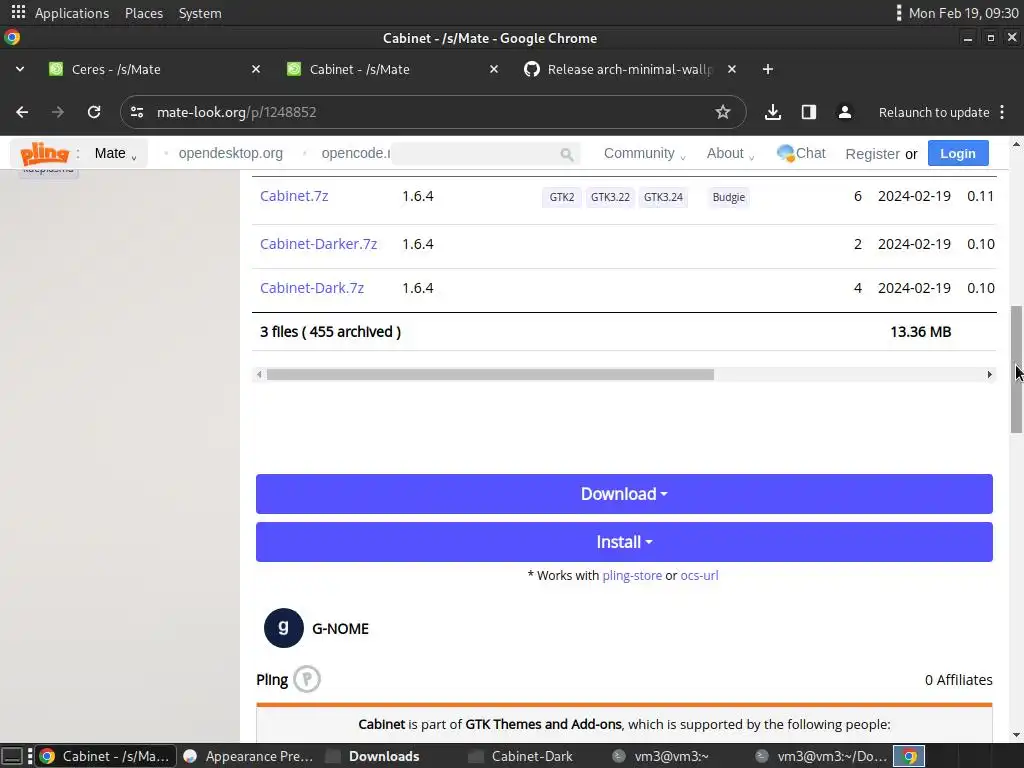The height and width of the screenshot is (768, 1024).
Task: Open the Places menu
Action: [x=144, y=13]
